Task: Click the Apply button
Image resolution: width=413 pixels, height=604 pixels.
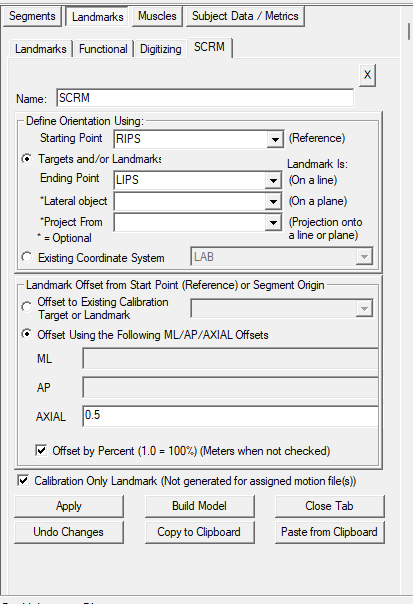Action: coord(69,506)
